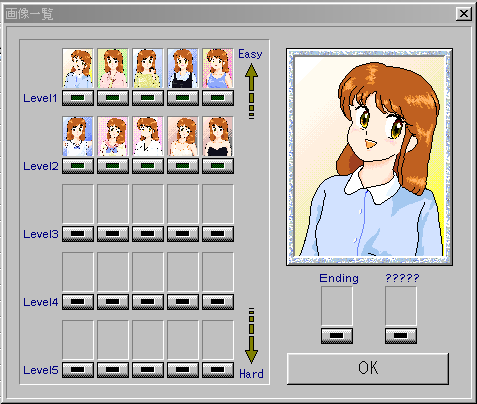Select Level1 thumbnail with pink shirt
The image size is (477, 404).
pyautogui.click(x=113, y=68)
